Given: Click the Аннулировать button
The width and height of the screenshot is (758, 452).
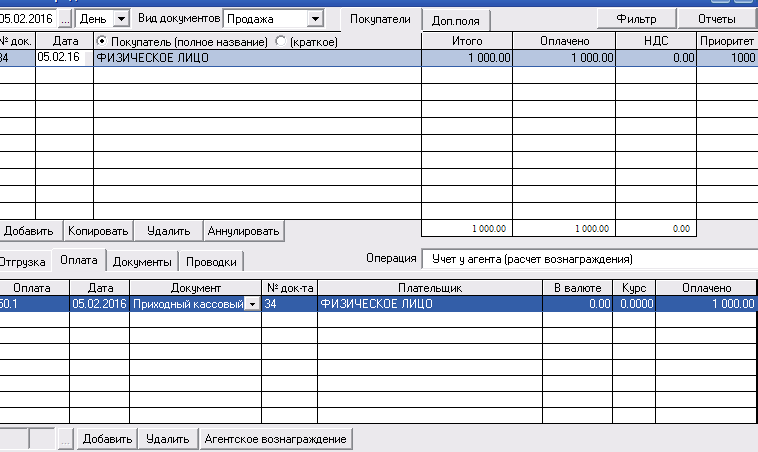Looking at the screenshot, I should tap(244, 231).
